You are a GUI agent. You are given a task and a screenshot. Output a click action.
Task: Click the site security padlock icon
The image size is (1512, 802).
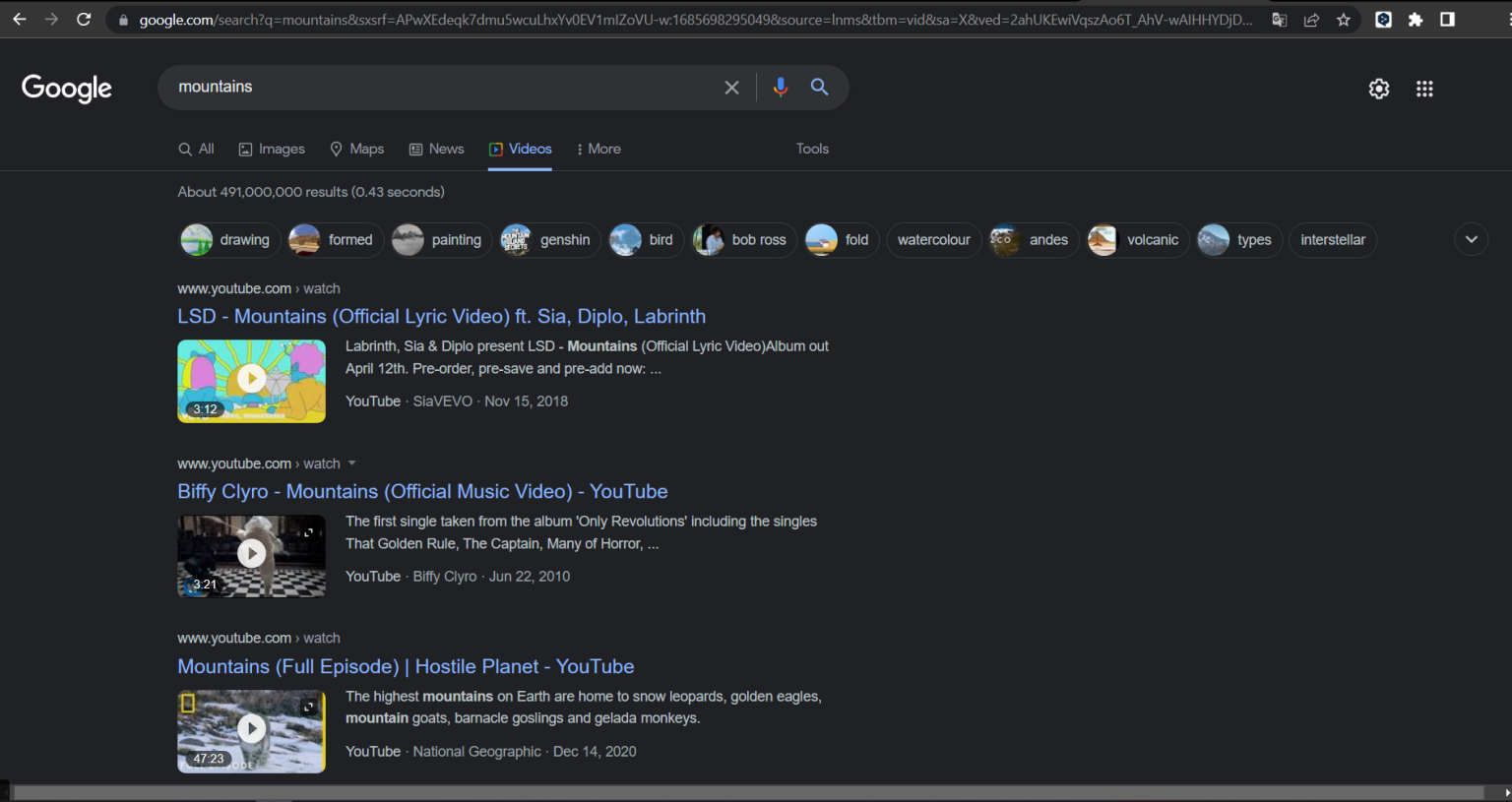click(122, 19)
